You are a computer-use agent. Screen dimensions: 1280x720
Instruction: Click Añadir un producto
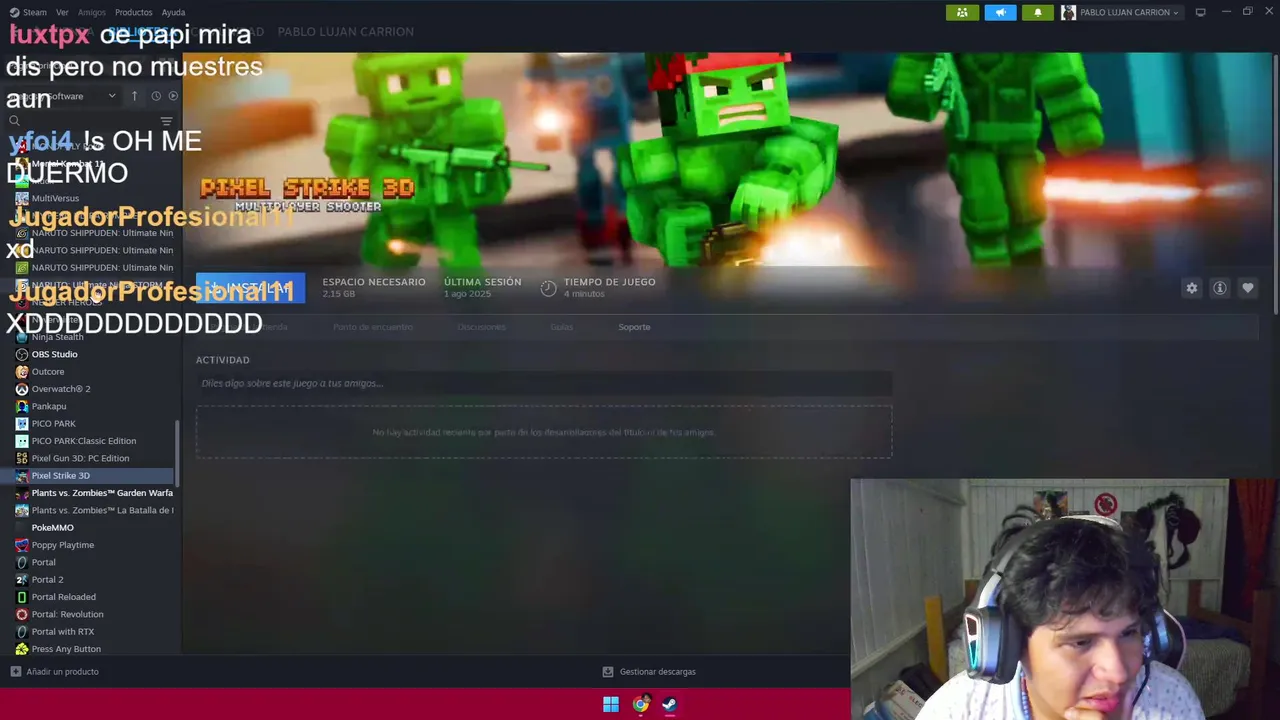point(62,672)
